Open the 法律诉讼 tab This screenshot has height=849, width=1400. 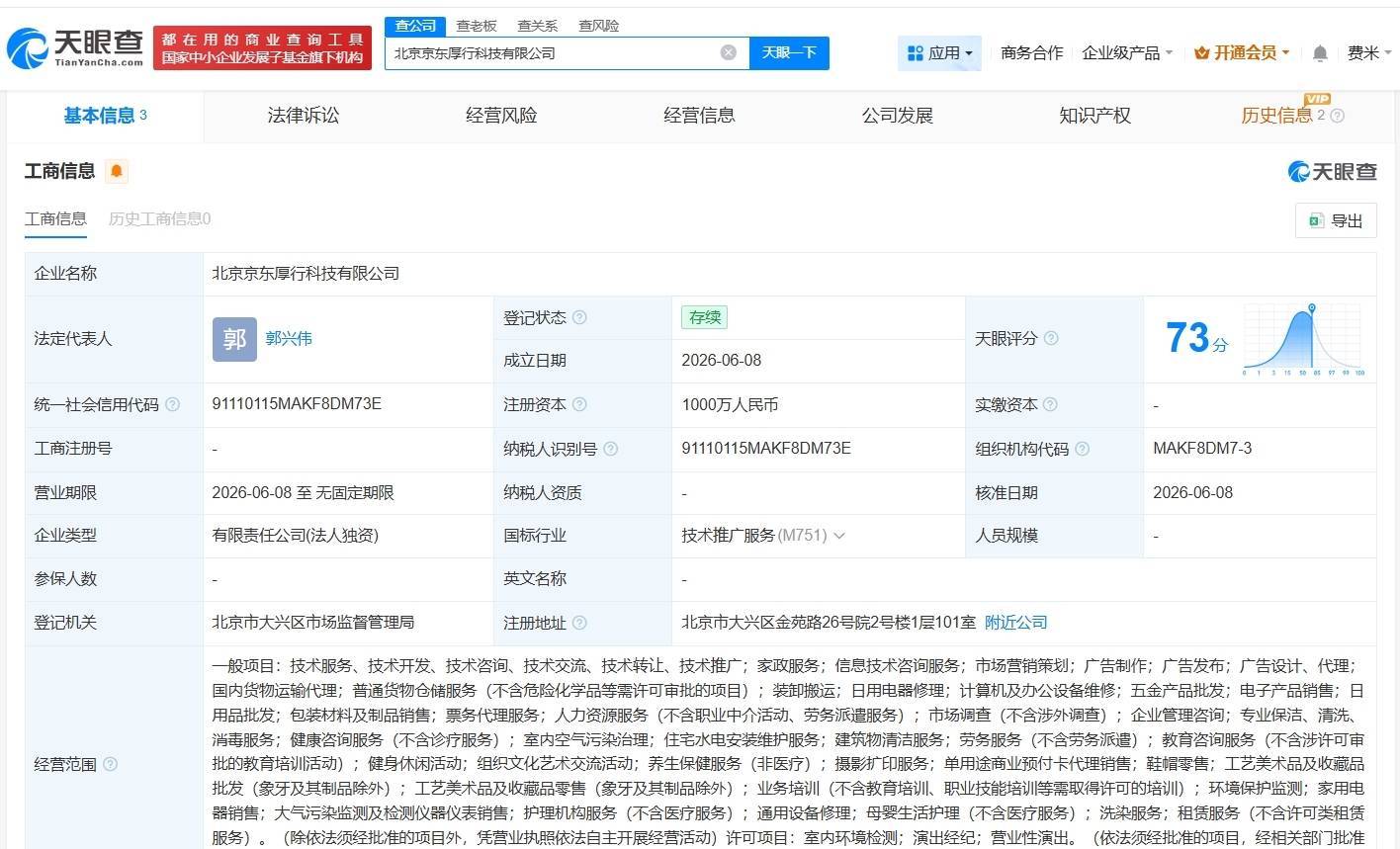304,116
